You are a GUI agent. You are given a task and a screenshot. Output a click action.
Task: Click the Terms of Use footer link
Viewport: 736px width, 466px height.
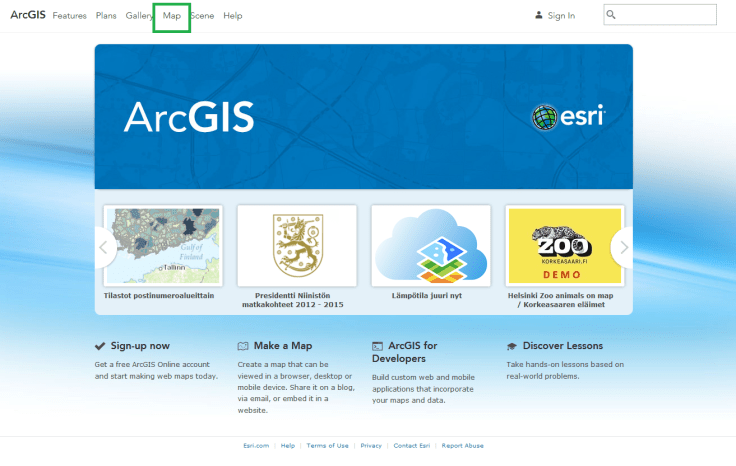327,446
